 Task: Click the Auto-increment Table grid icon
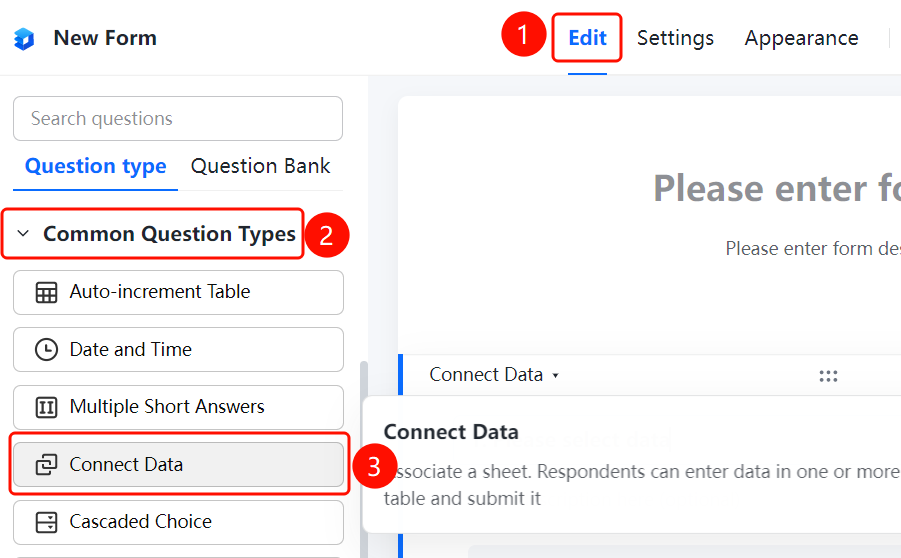46,292
